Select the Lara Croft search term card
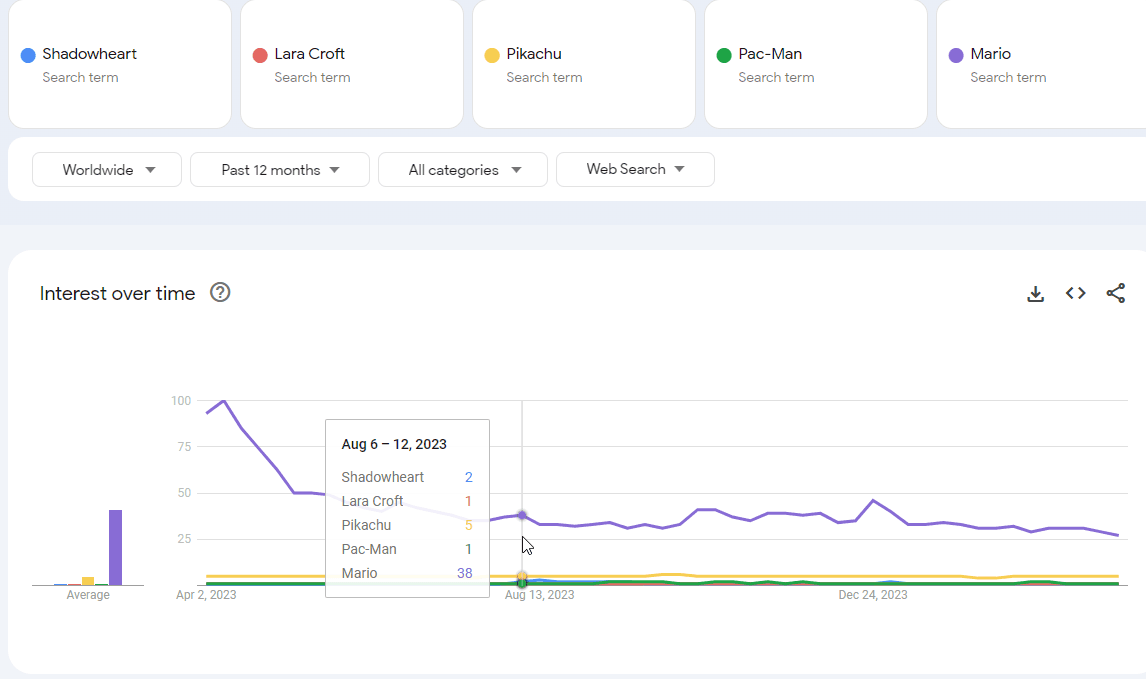The image size is (1146, 679). [x=352, y=64]
